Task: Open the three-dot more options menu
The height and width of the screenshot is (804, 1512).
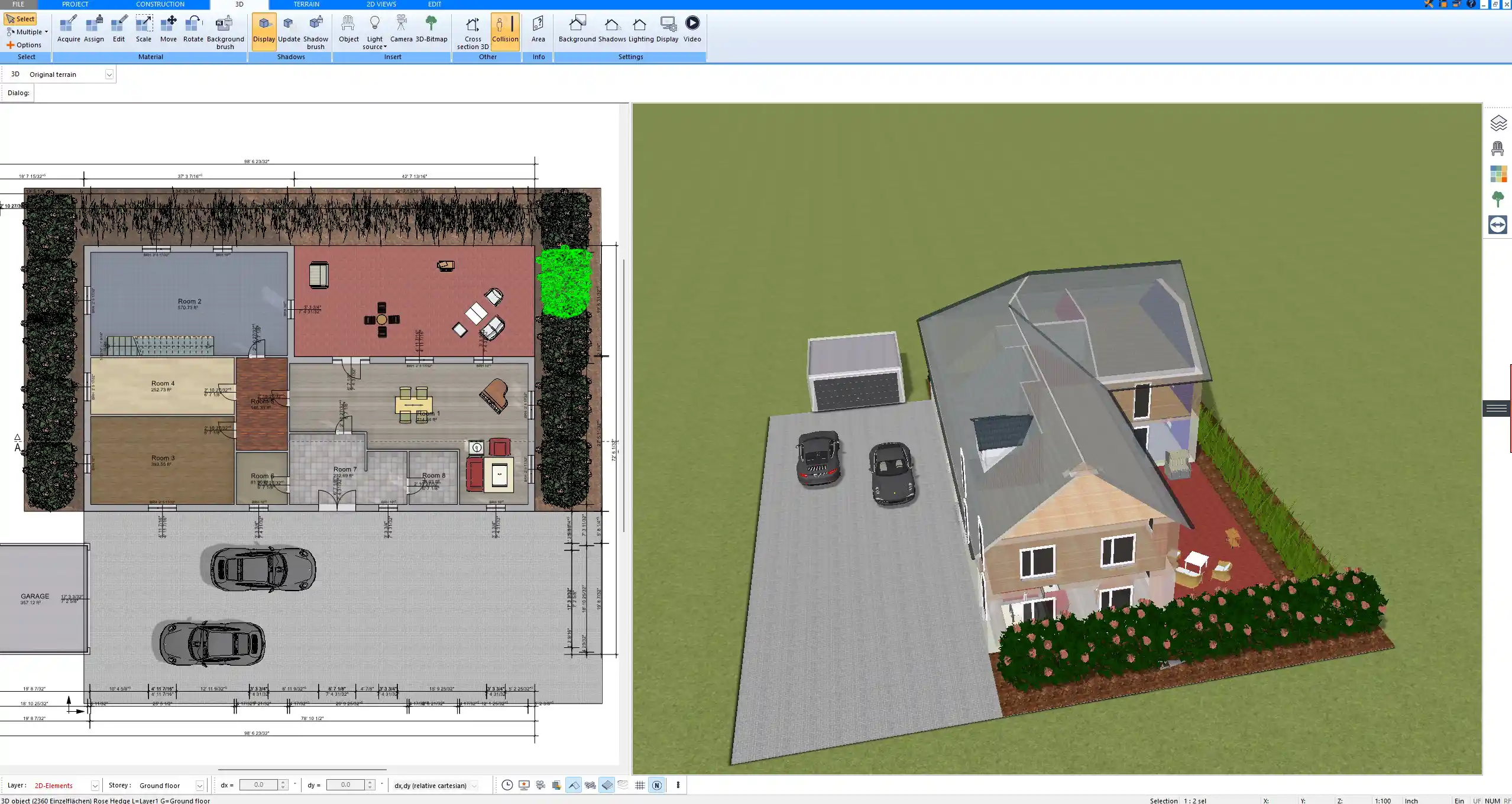Action: click(678, 785)
